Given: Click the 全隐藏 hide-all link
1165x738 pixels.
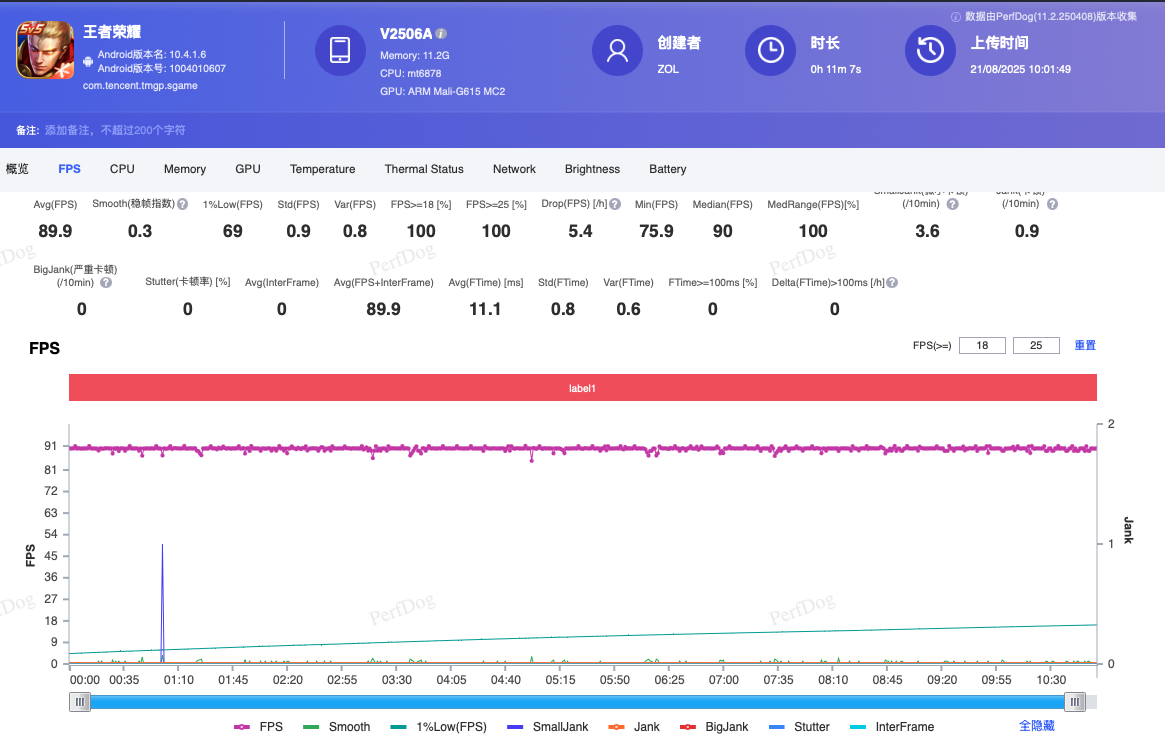Looking at the screenshot, I should 1036,726.
